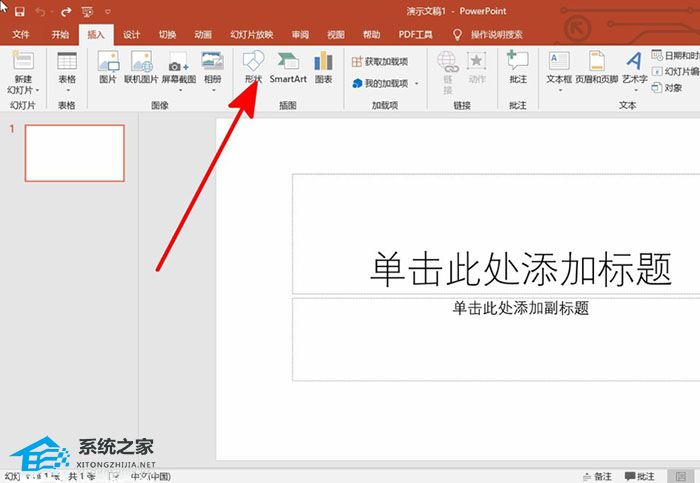
Task: Switch to the Animations (动画) tab
Action: [203, 34]
